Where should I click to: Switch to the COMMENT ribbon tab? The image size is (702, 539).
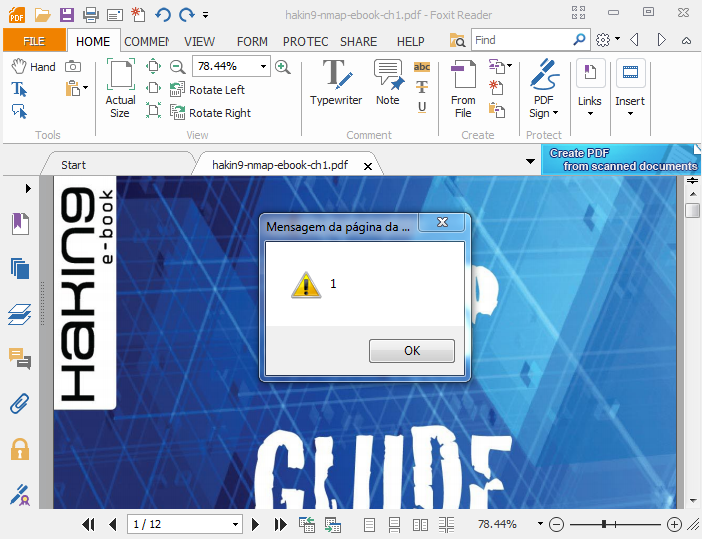click(146, 41)
